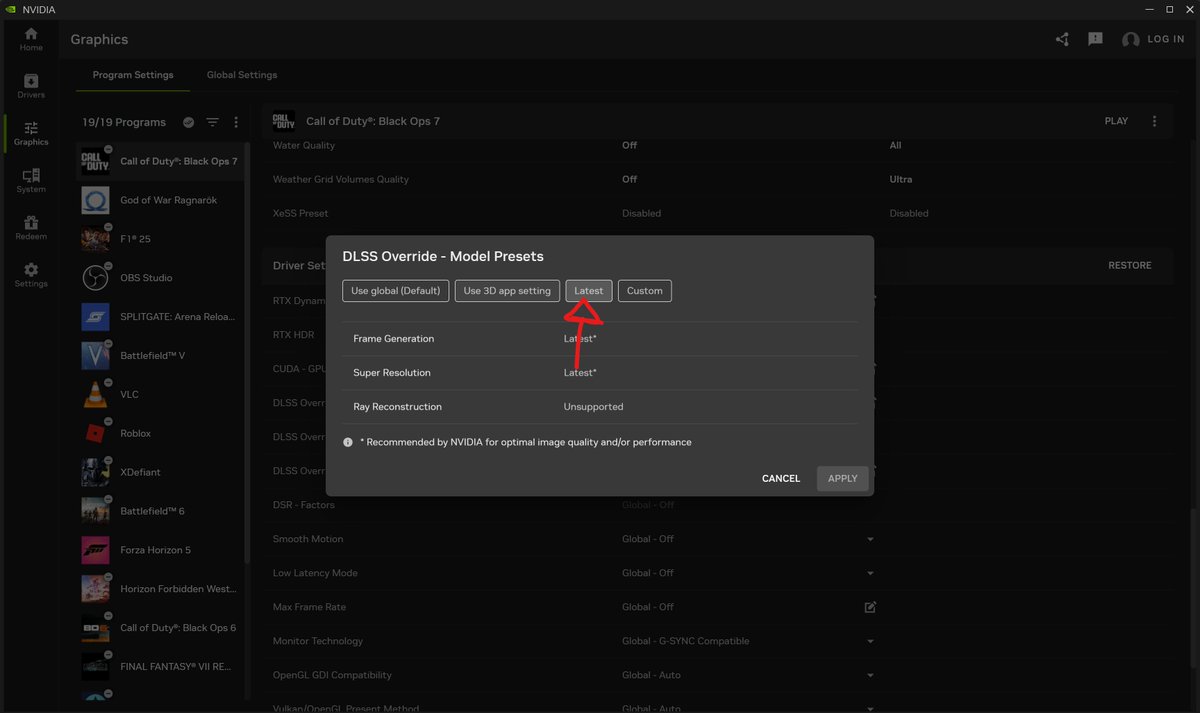Choose the Custom model preset
The width and height of the screenshot is (1200, 713).
click(x=645, y=291)
